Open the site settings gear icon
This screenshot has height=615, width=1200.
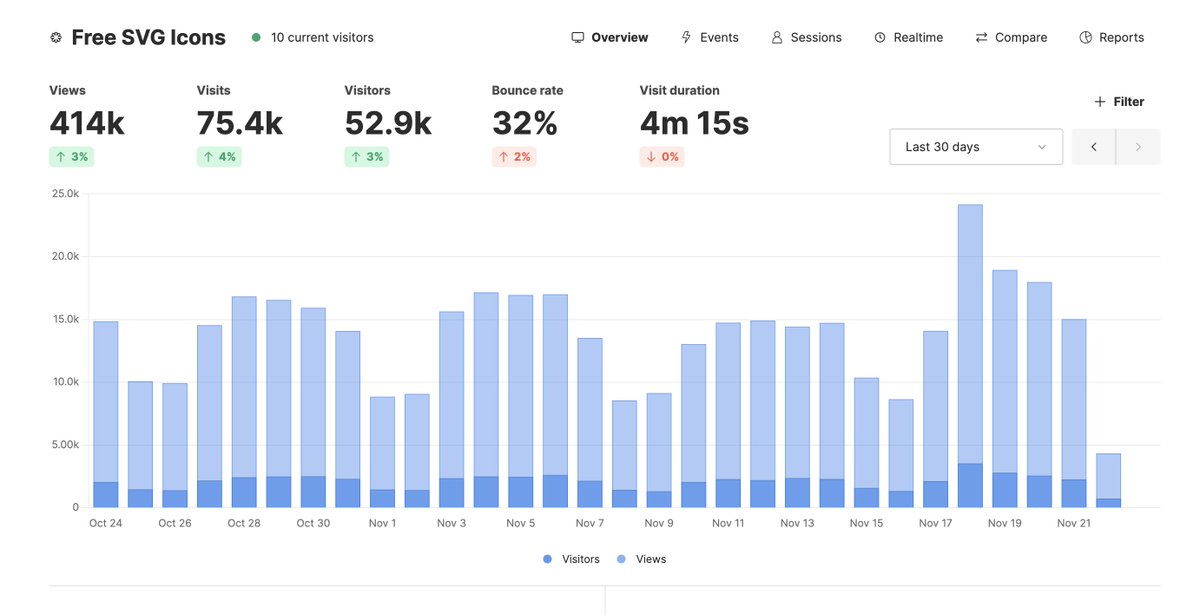(x=55, y=37)
